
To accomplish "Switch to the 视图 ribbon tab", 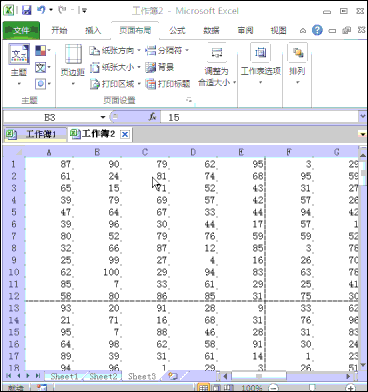I will pyautogui.click(x=278, y=31).
